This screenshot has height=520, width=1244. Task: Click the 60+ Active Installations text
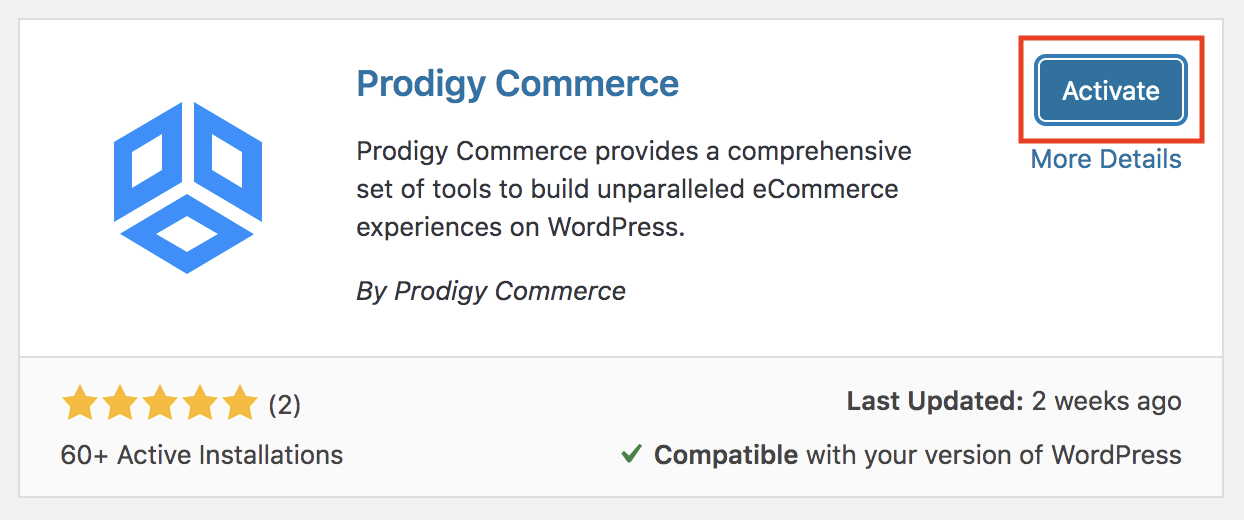click(202, 455)
